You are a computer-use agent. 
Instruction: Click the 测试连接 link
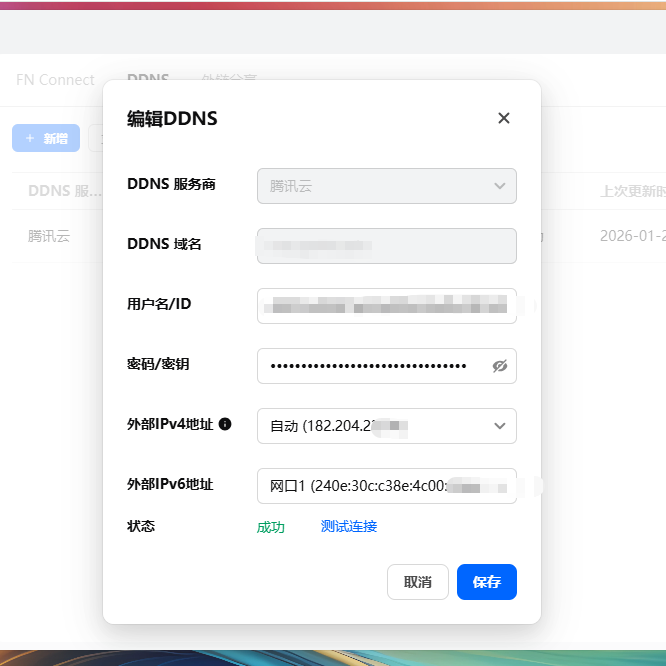(349, 526)
